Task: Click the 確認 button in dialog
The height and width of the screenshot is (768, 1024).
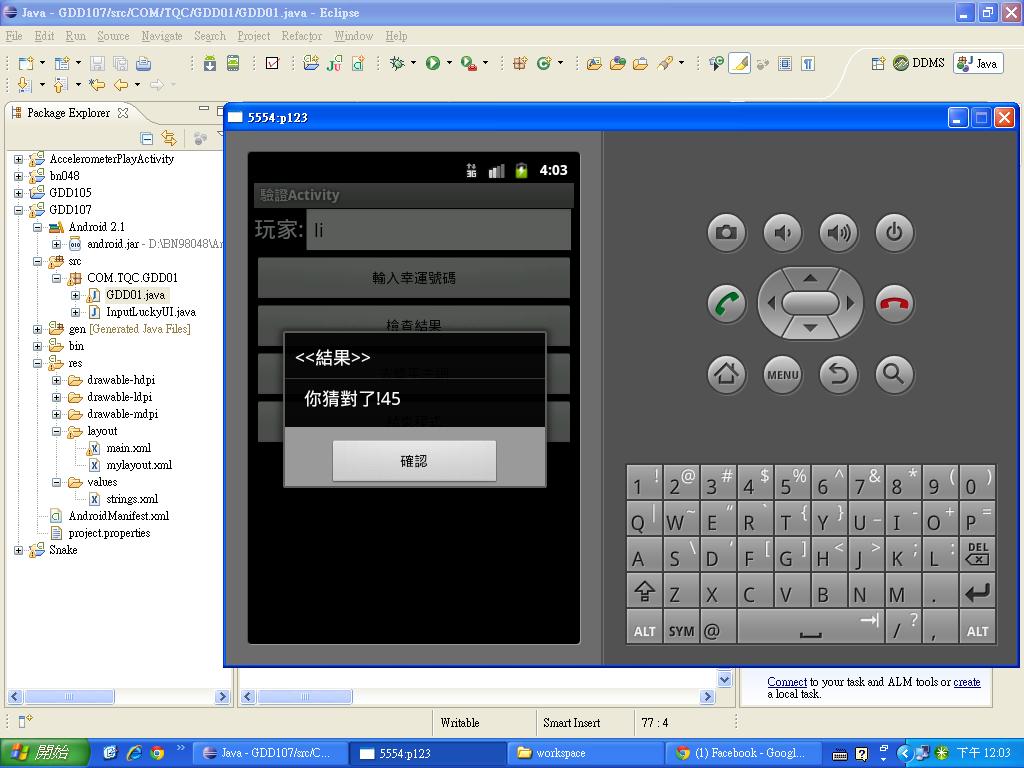Action: (414, 461)
